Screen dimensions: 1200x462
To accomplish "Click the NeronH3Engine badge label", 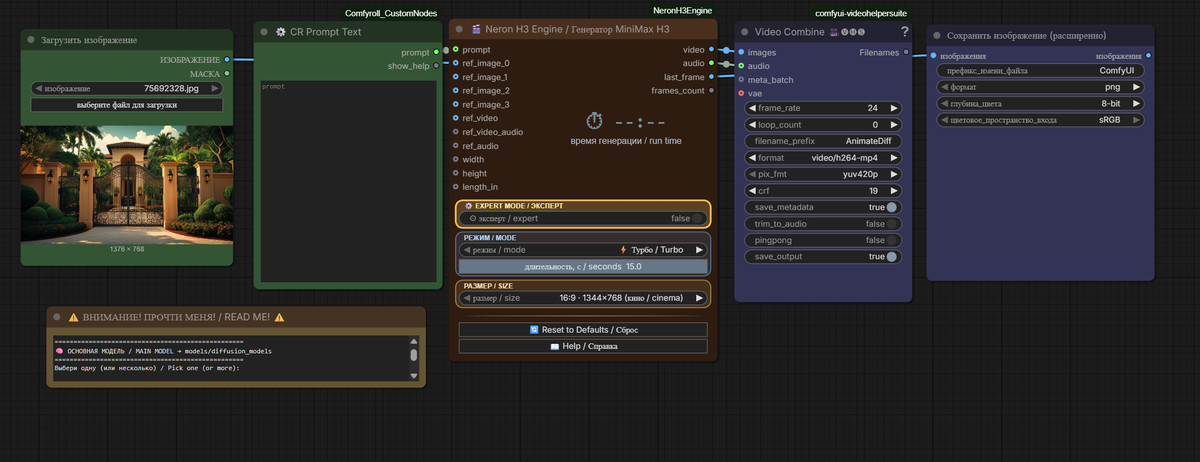I will tap(682, 10).
